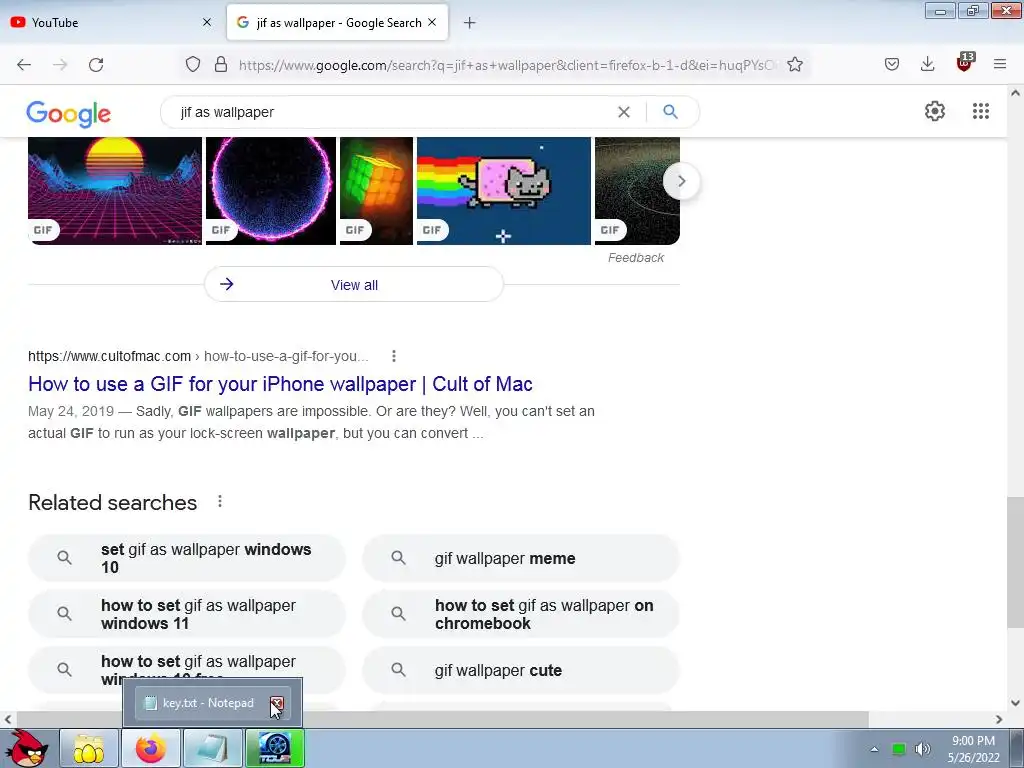The width and height of the screenshot is (1024, 768).
Task: Close the Google Search tab
Action: 432,22
